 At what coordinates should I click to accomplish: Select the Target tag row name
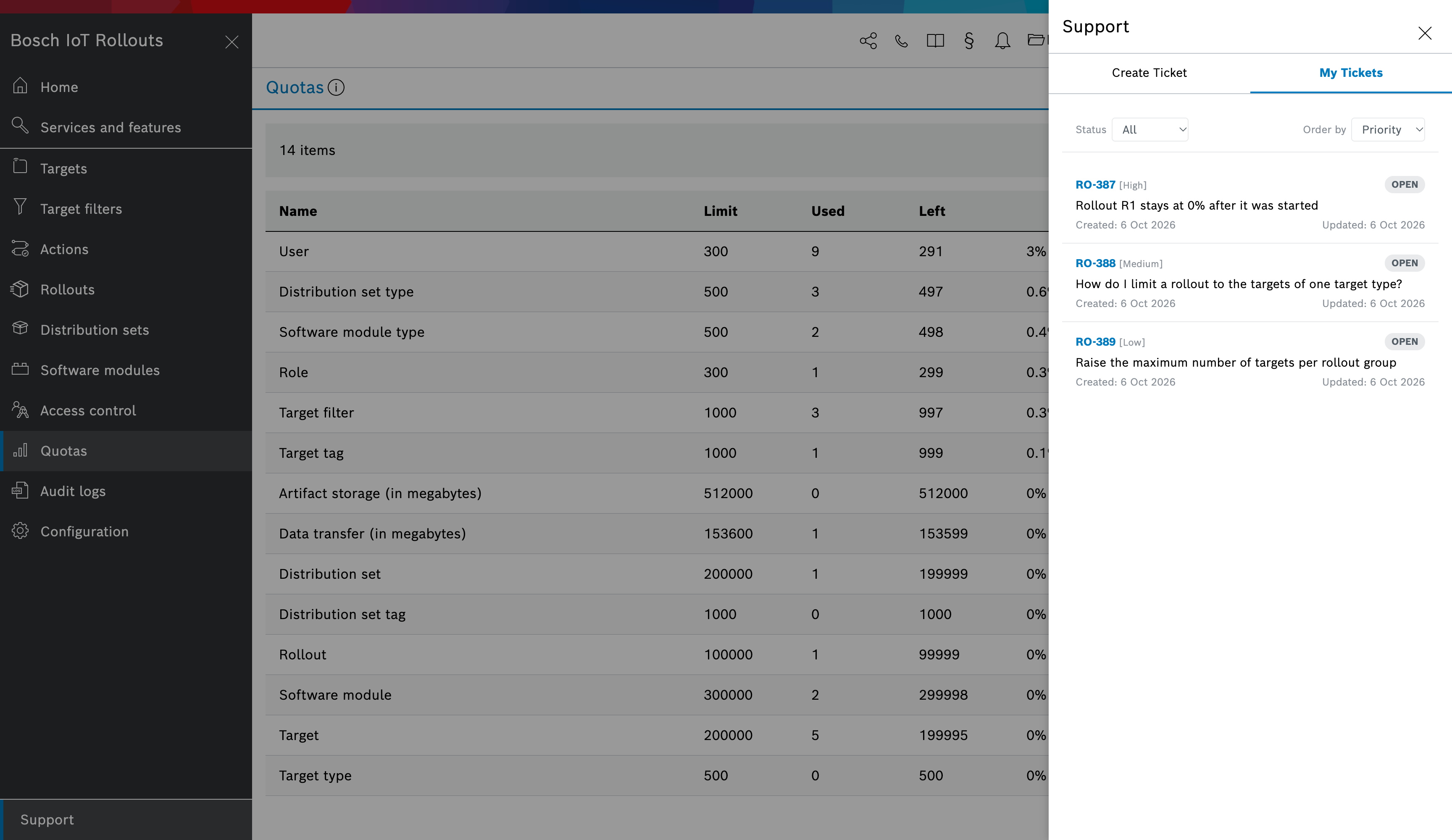click(311, 453)
